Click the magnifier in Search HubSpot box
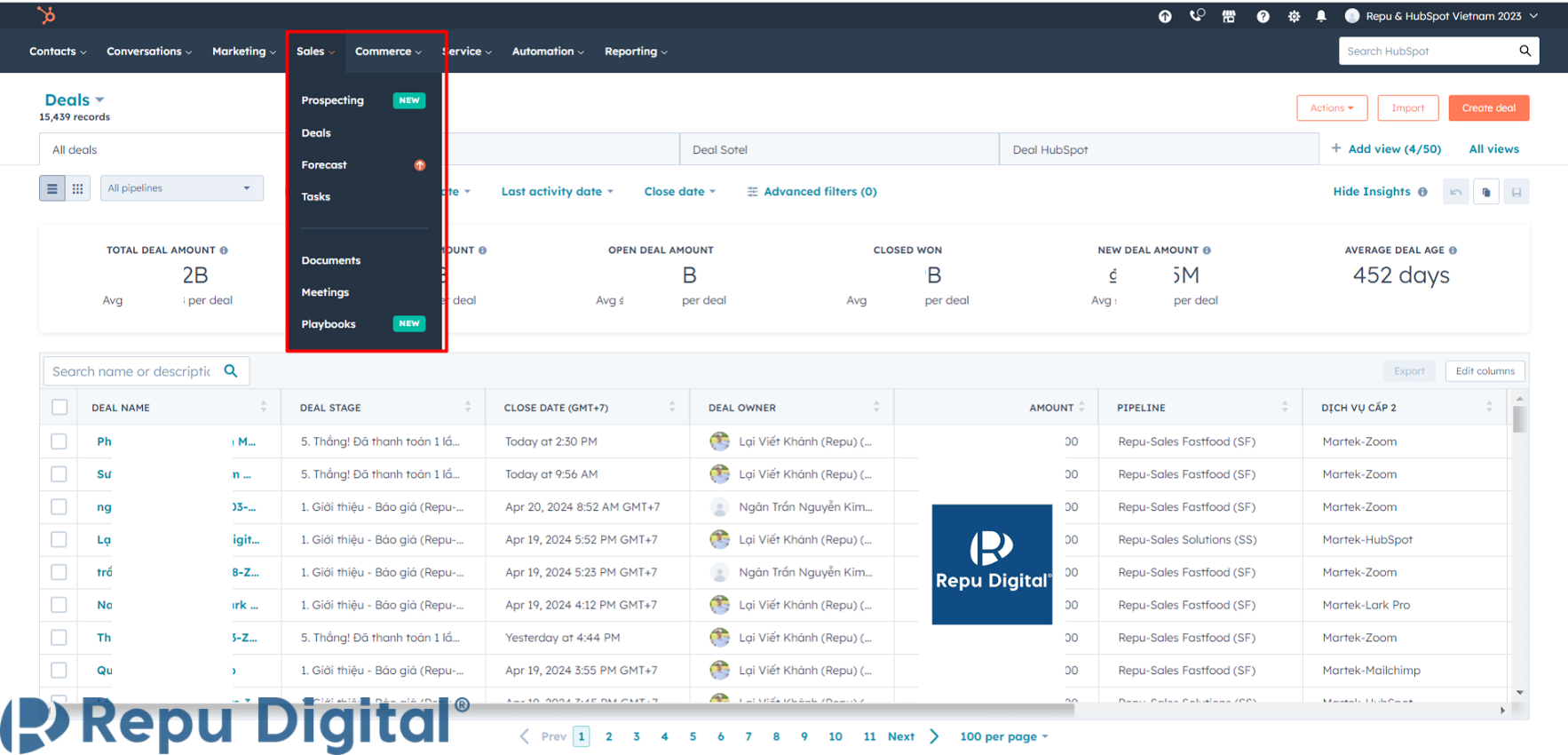The image size is (1568, 755). 1525,51
